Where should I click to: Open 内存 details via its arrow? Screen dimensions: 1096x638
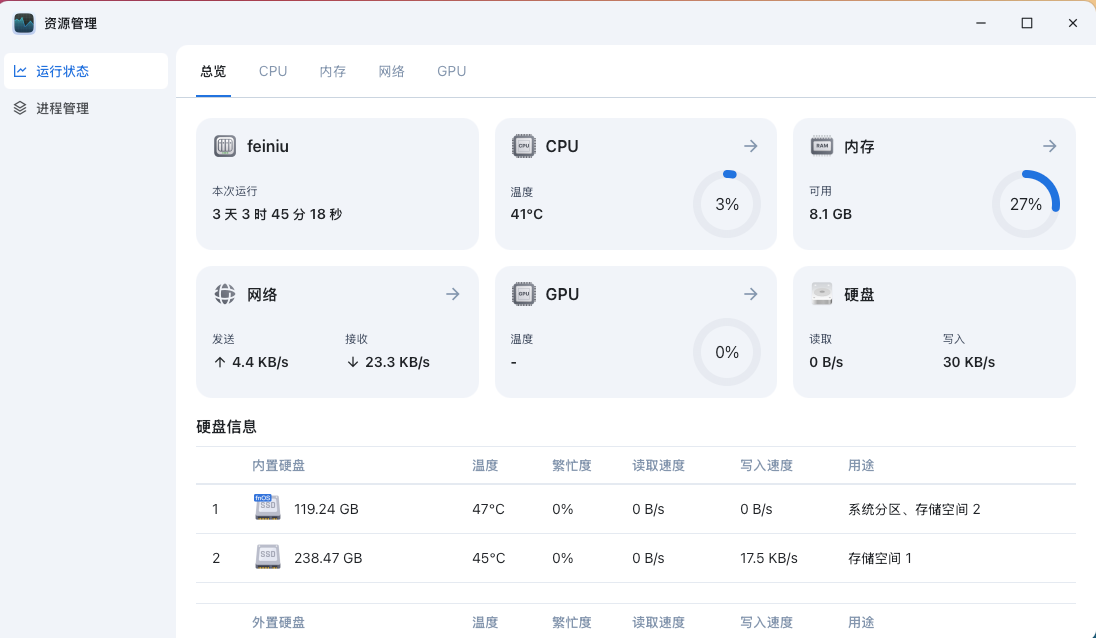pos(1049,146)
